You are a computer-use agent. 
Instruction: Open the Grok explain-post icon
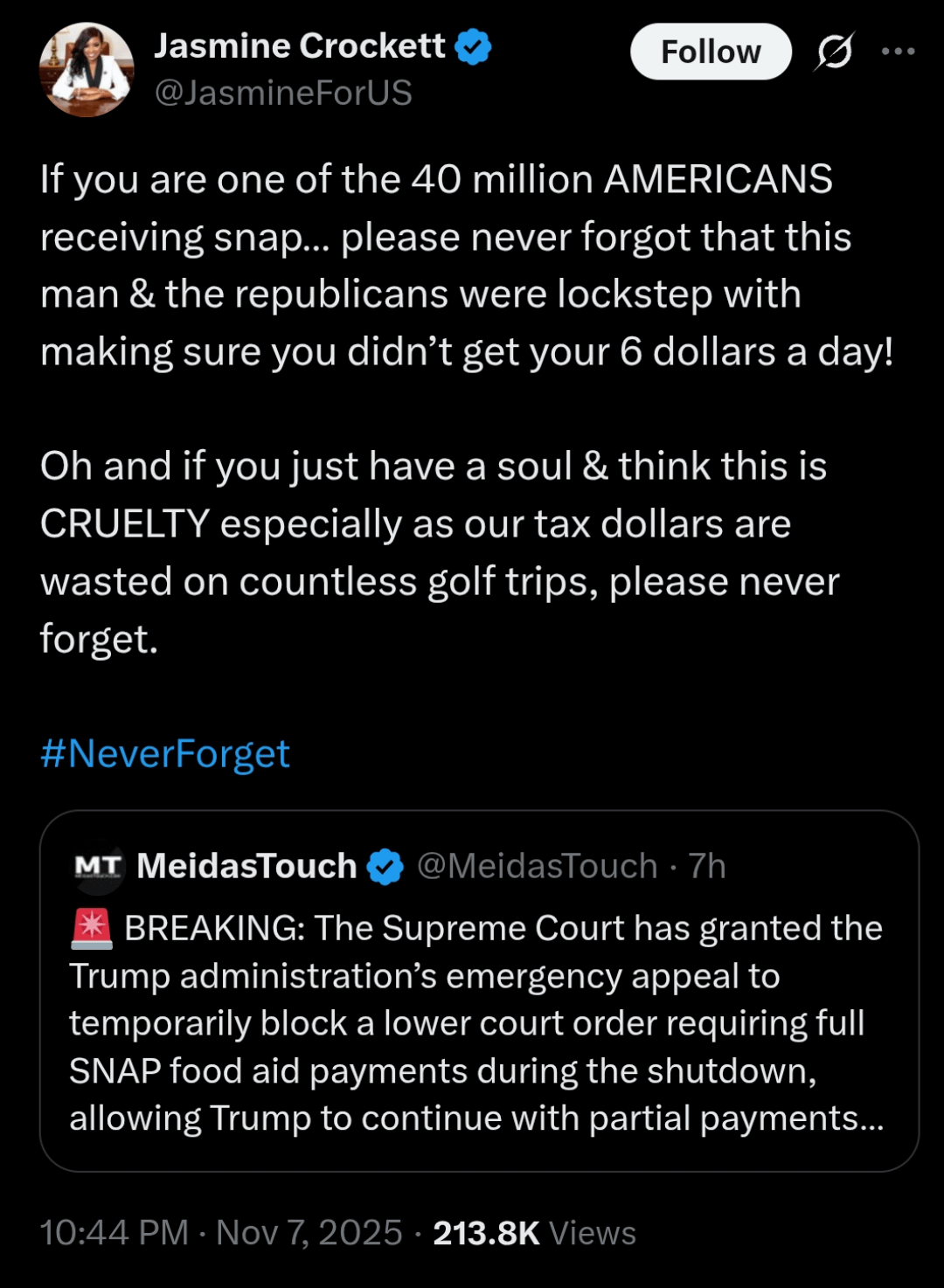pos(834,52)
